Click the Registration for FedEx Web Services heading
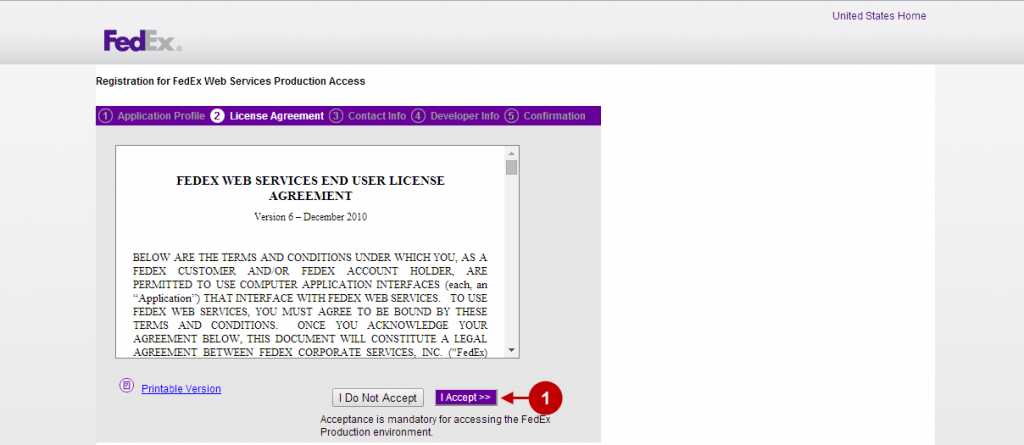Image resolution: width=1024 pixels, height=445 pixels. pyautogui.click(x=231, y=82)
